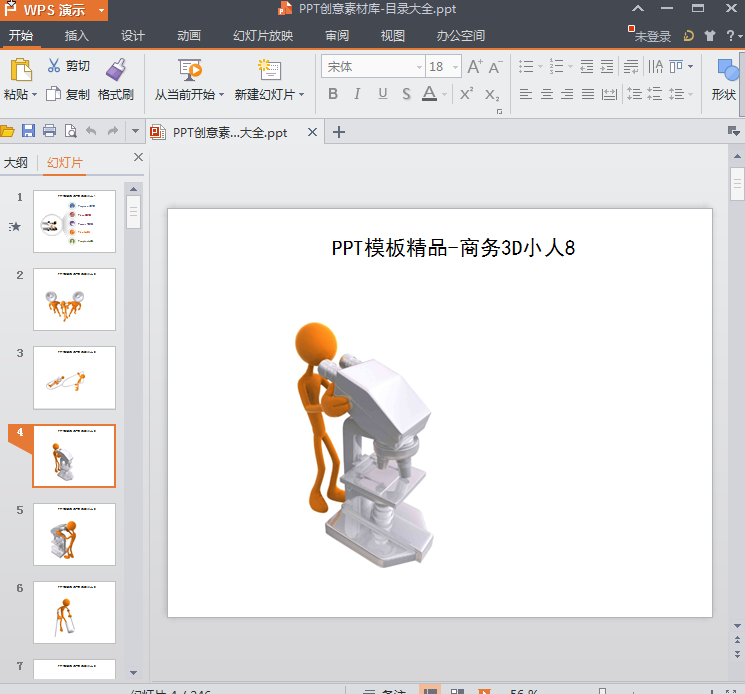Open the 设计 ribbon tab

133,36
